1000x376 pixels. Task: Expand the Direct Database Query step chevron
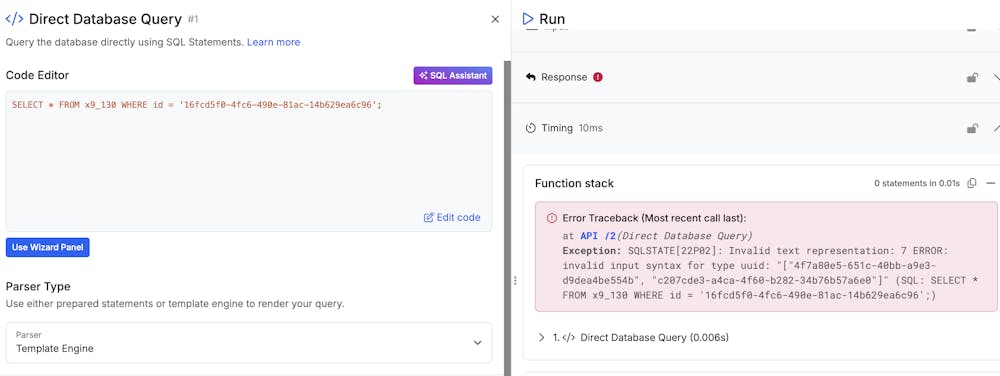coord(541,337)
